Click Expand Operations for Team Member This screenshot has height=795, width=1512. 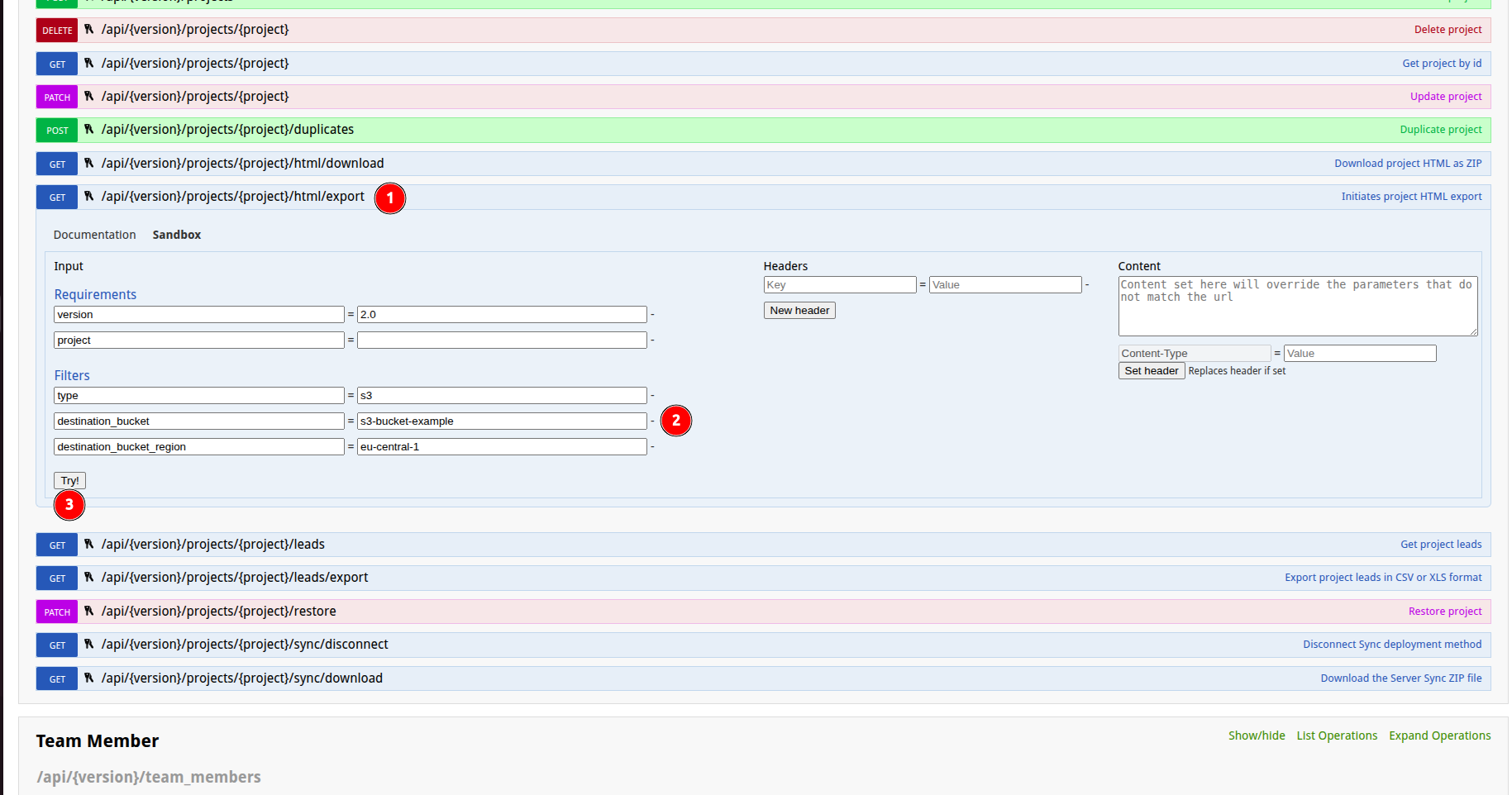point(1439,735)
